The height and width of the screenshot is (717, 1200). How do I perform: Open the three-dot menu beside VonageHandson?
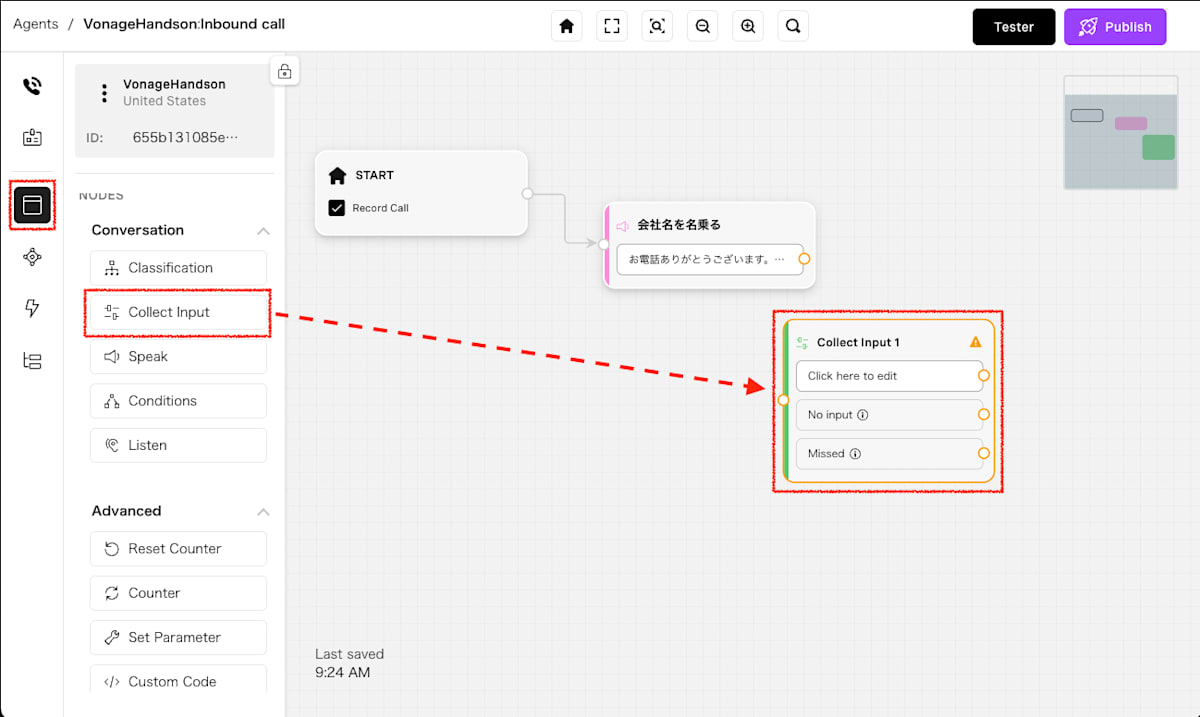point(104,93)
